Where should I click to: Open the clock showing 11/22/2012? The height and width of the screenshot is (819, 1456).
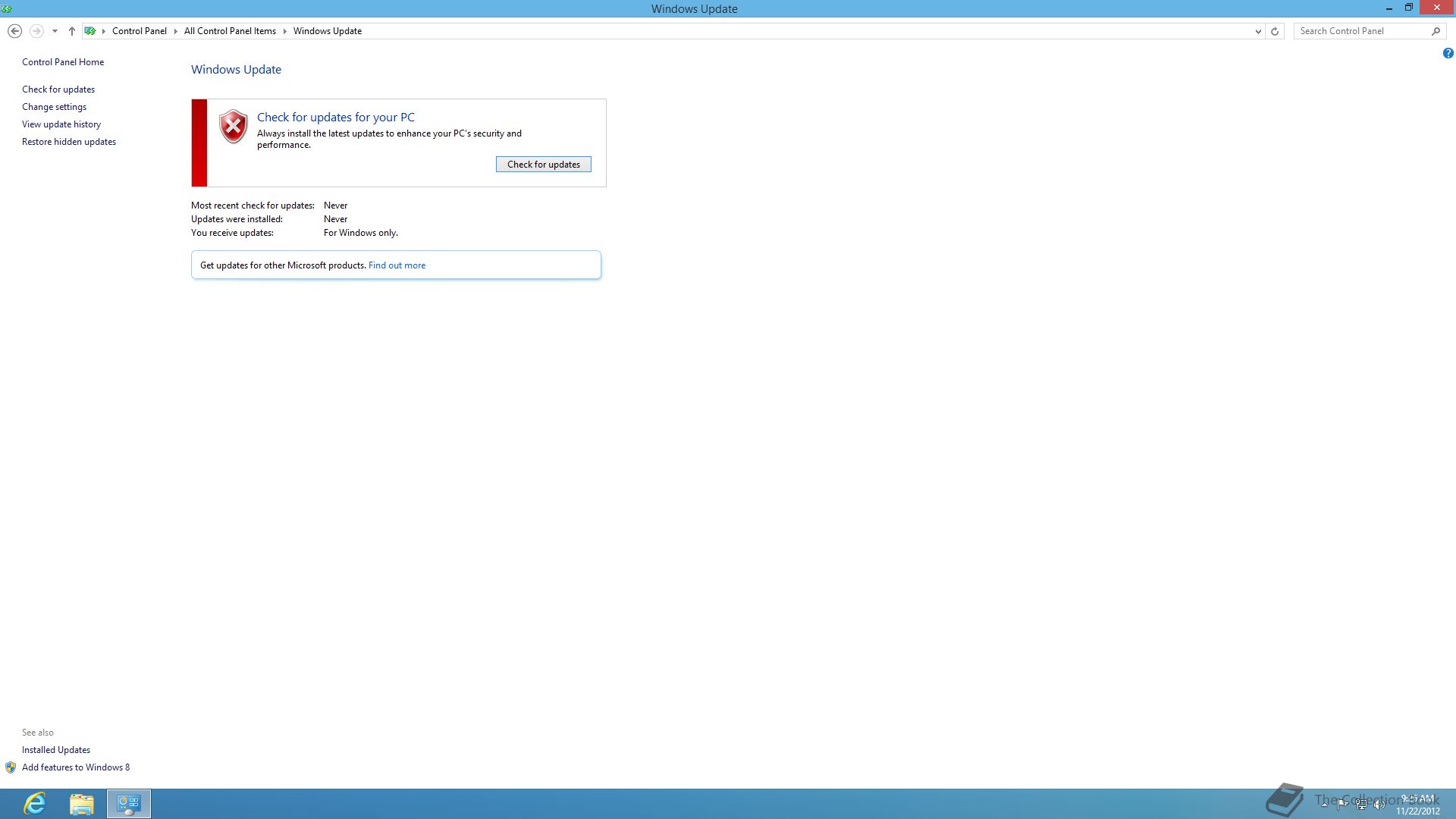pos(1418,805)
